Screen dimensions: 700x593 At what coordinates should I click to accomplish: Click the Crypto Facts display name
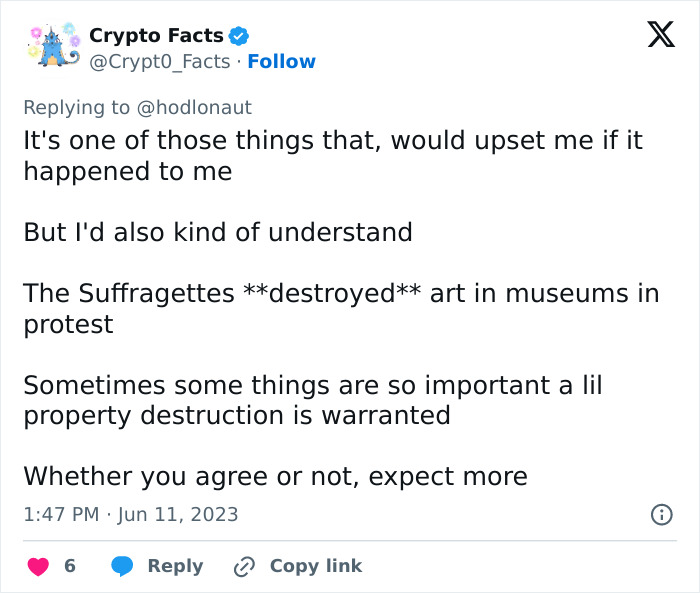coord(156,35)
